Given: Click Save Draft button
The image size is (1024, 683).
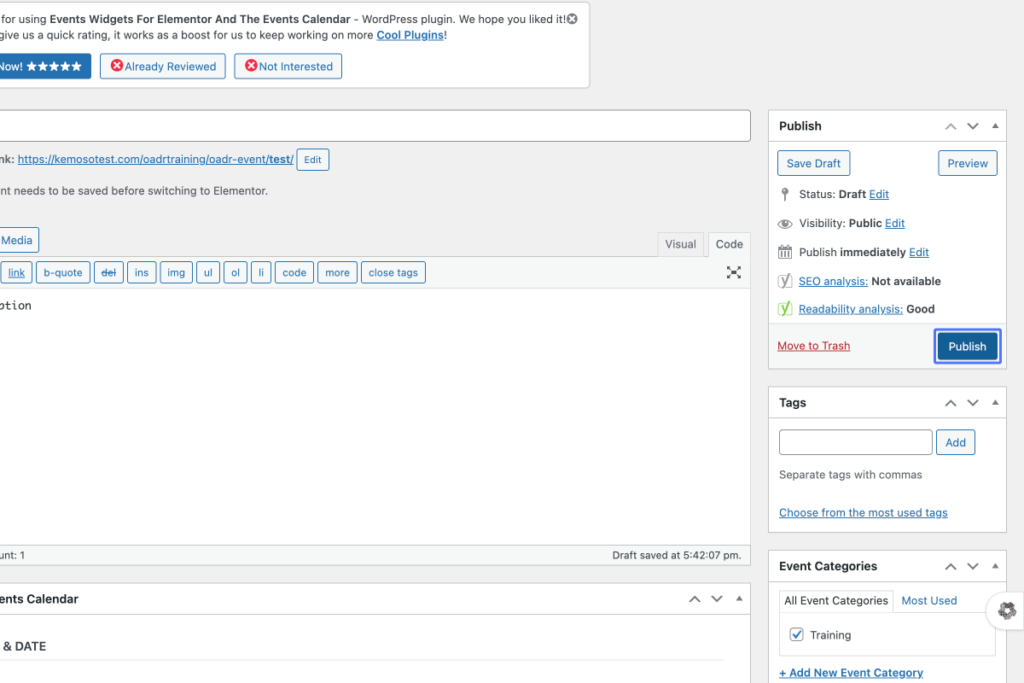Looking at the screenshot, I should click(x=814, y=163).
